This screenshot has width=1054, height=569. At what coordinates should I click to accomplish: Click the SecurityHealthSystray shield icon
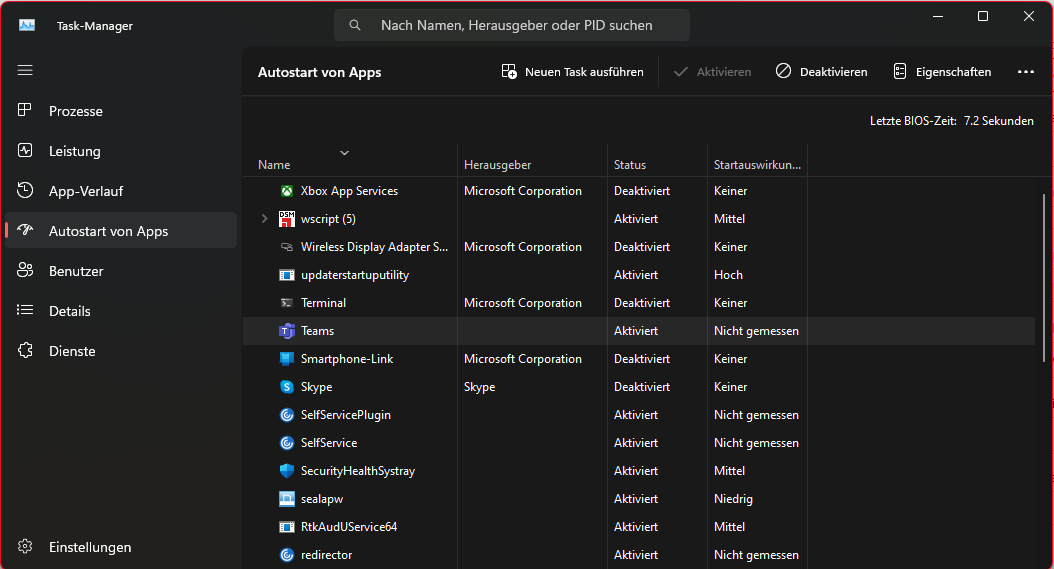click(286, 471)
